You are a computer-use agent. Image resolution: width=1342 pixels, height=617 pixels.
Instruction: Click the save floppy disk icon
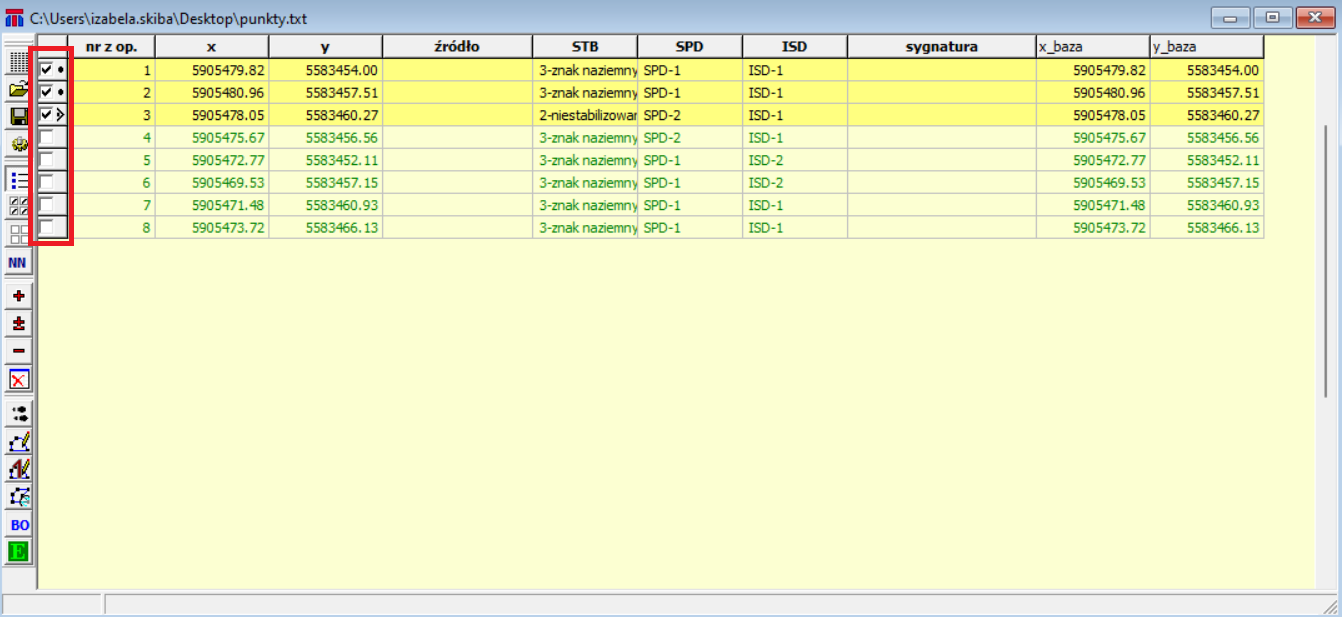(18, 117)
